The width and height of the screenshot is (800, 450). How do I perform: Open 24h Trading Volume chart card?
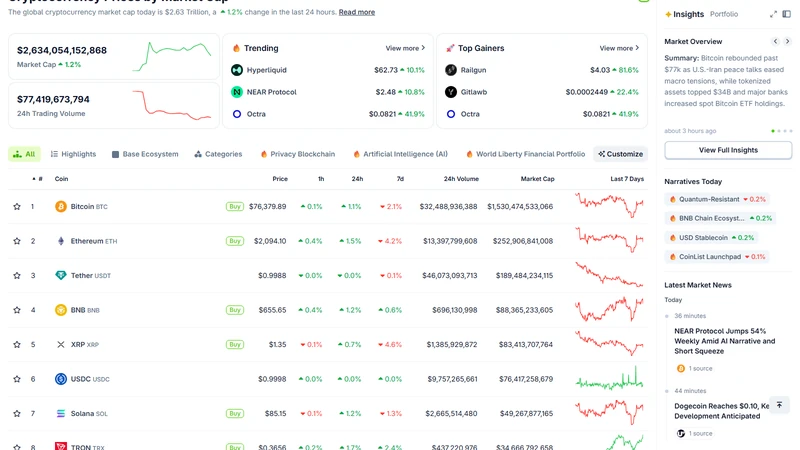pos(114,106)
